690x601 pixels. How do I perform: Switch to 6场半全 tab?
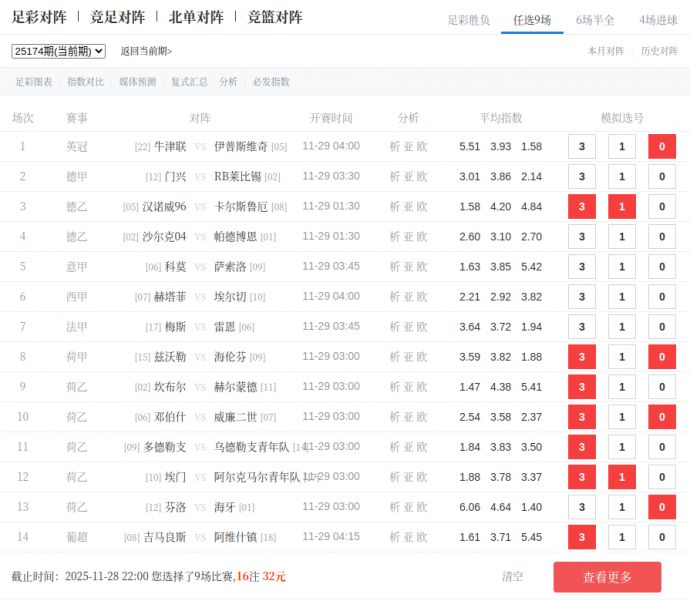tap(595, 20)
